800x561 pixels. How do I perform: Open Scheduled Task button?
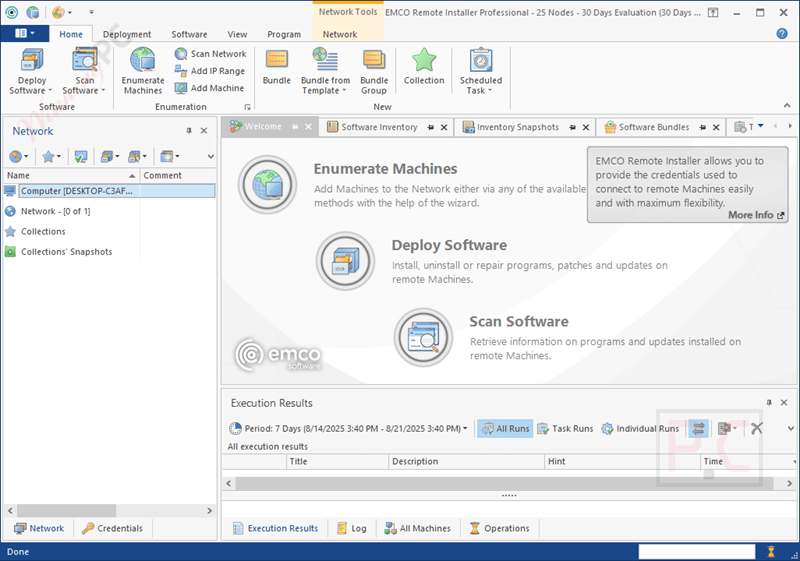(481, 71)
